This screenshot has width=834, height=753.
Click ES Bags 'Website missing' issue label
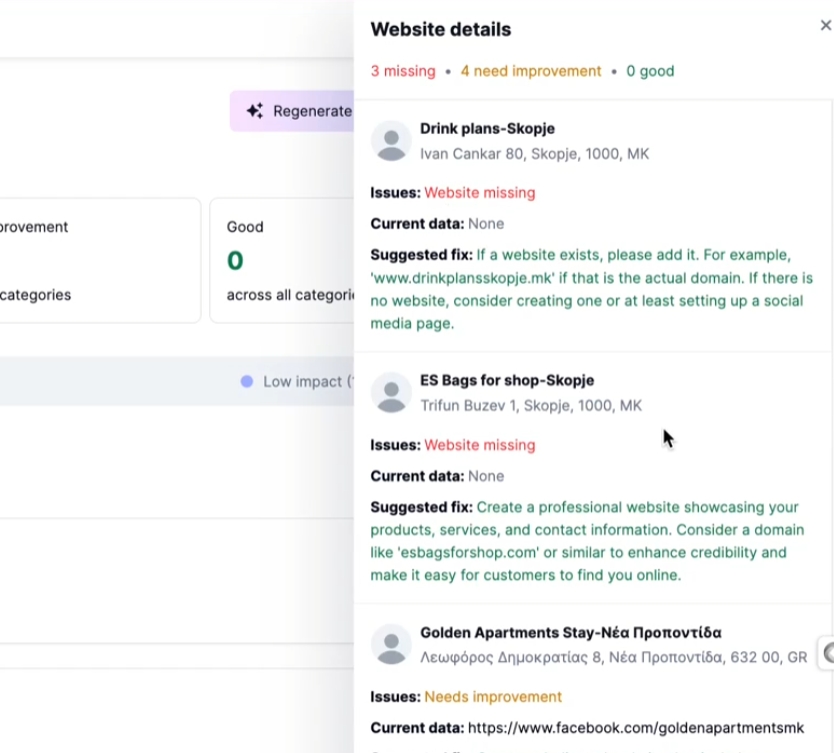[480, 445]
